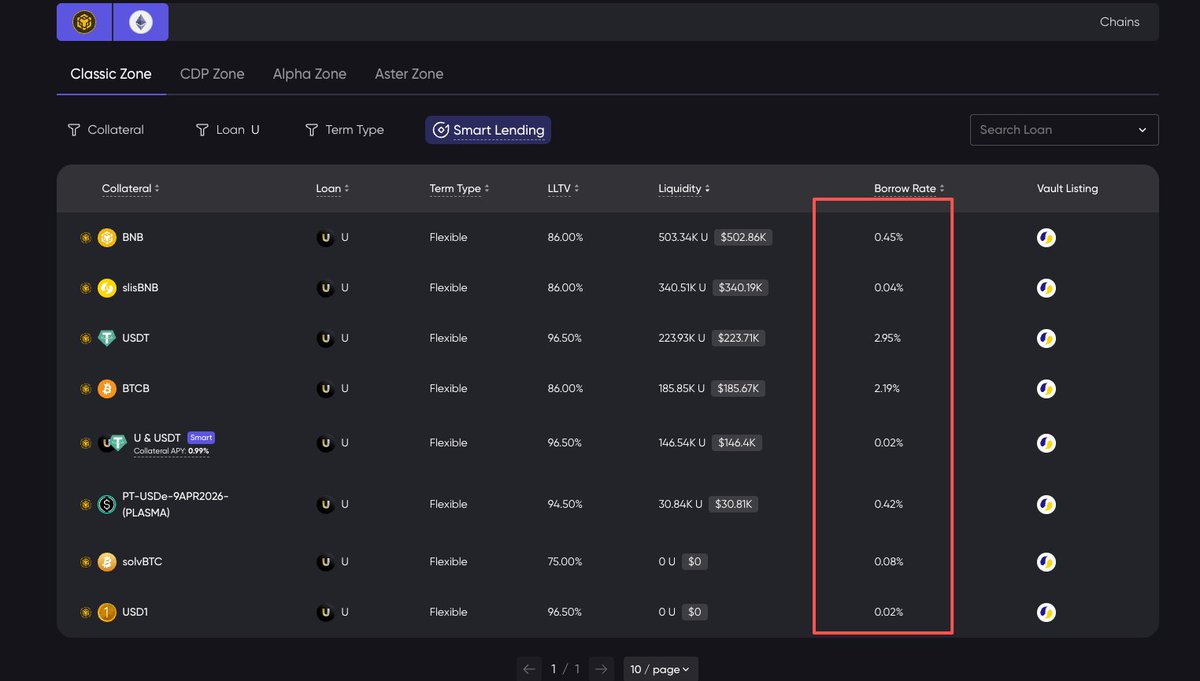The image size is (1200, 681).
Task: Open vault listing icon in U & USDT row
Action: (x=1046, y=443)
